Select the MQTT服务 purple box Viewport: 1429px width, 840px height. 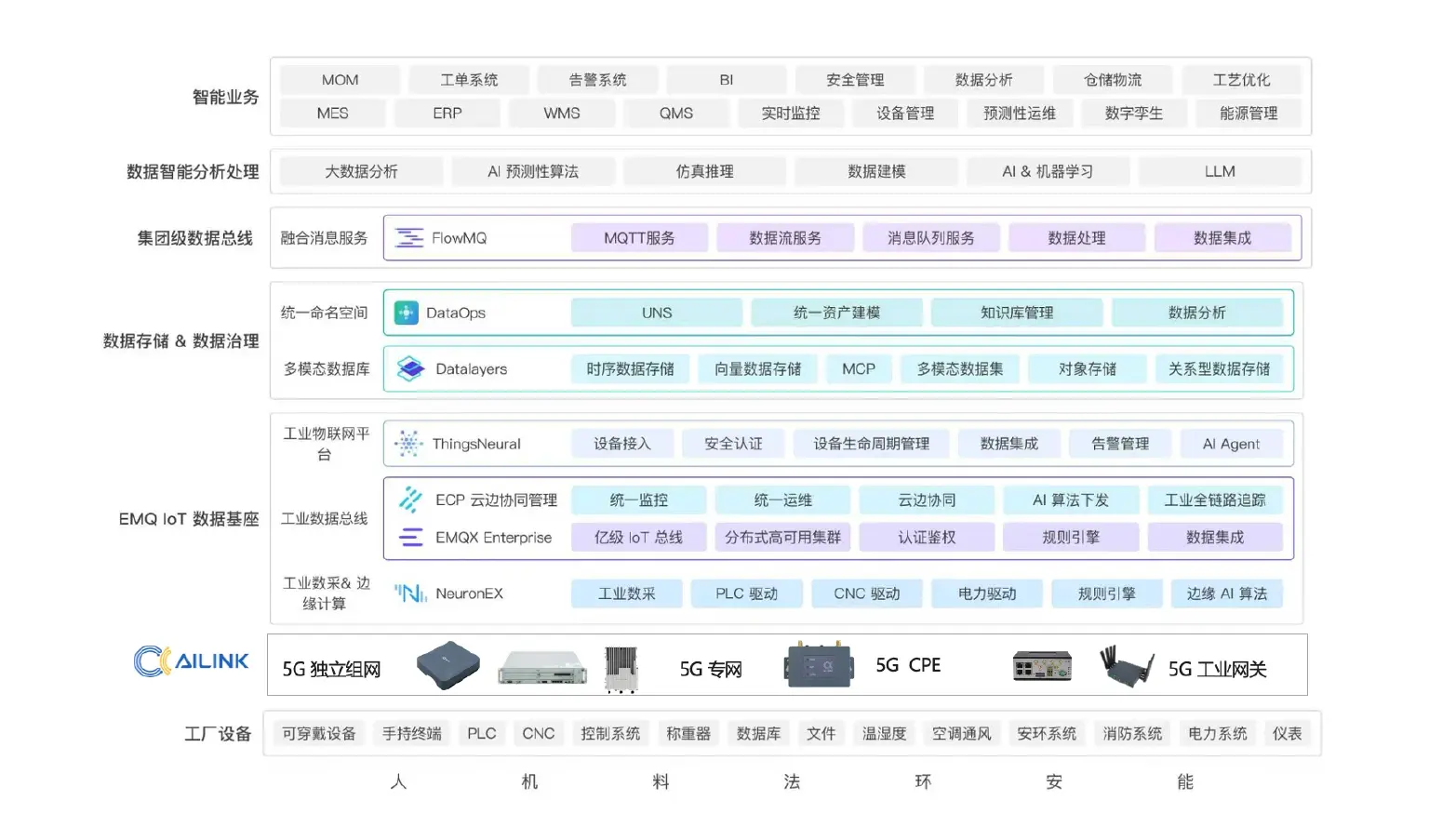639,238
